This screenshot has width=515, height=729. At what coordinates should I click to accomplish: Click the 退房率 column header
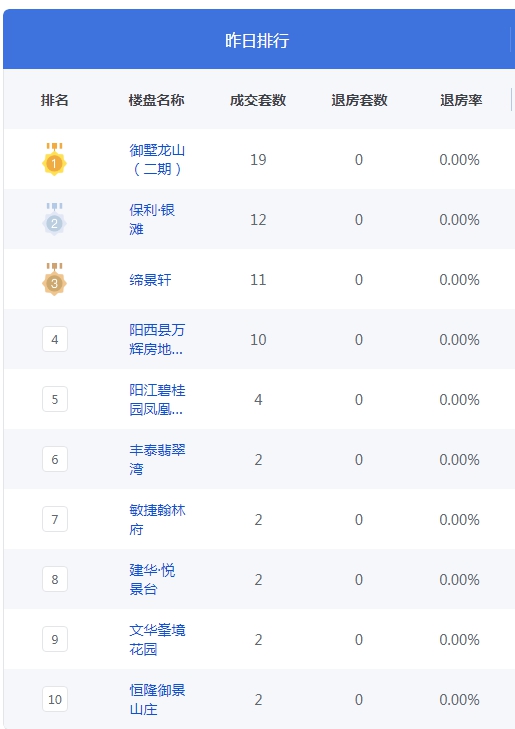click(461, 100)
